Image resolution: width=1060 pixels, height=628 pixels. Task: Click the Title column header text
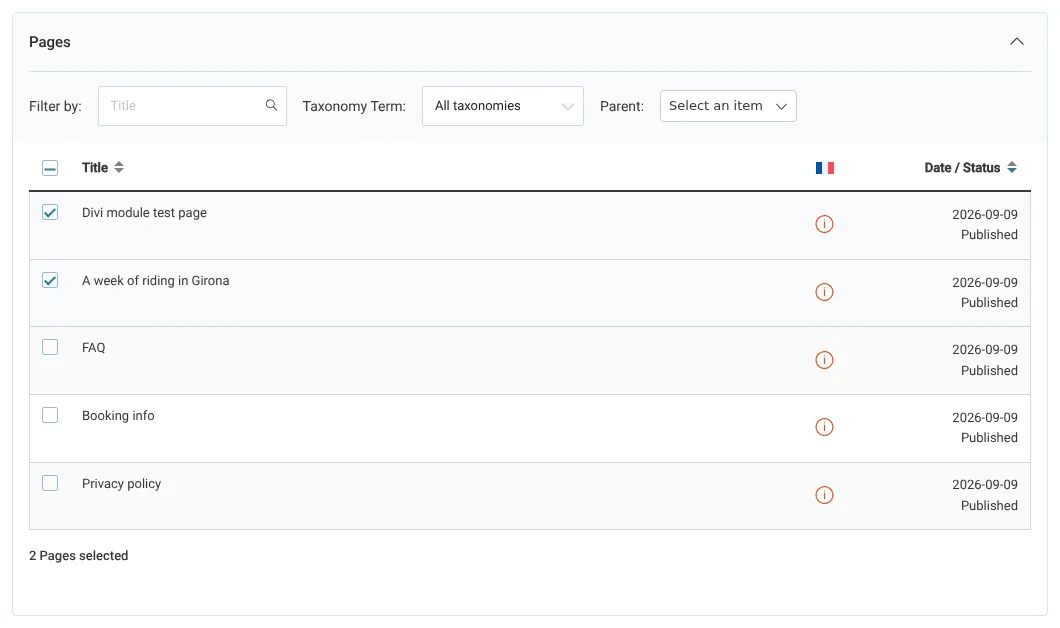pos(95,168)
